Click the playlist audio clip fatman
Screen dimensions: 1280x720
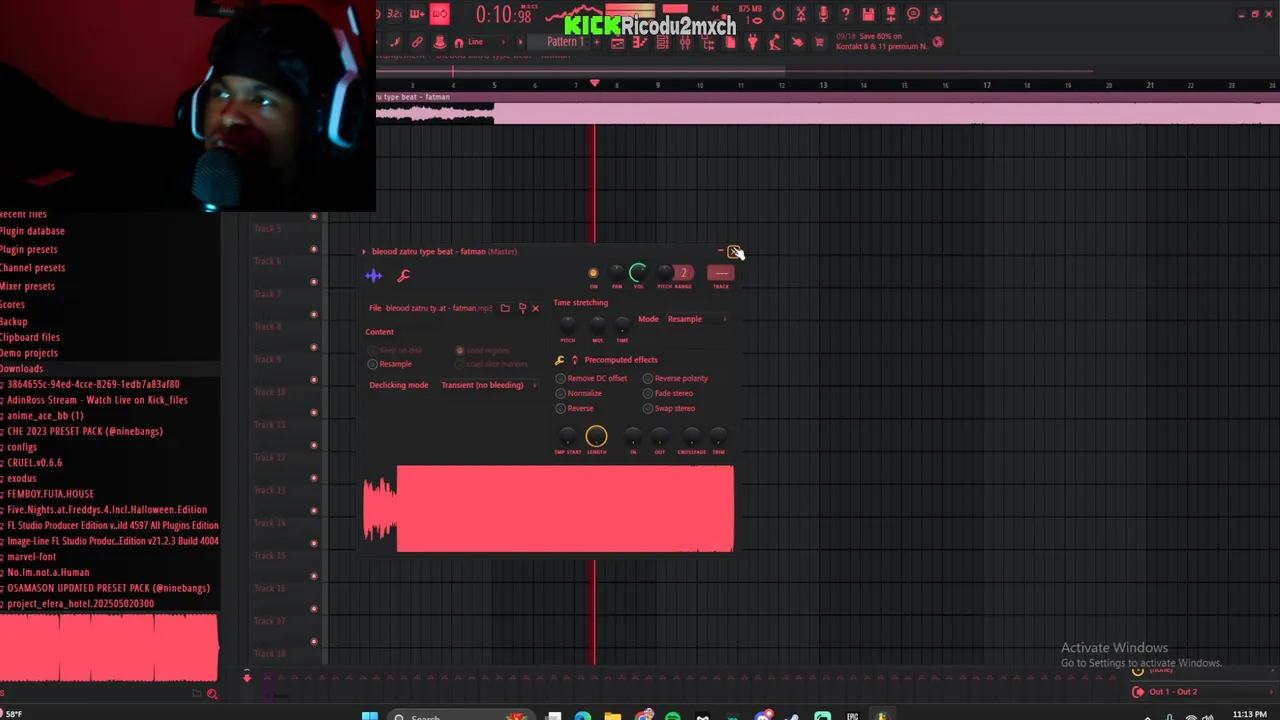pyautogui.click(x=826, y=108)
